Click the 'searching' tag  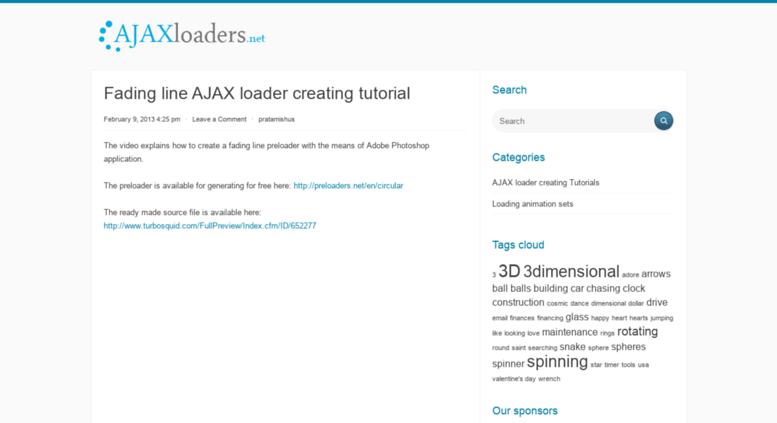point(543,348)
